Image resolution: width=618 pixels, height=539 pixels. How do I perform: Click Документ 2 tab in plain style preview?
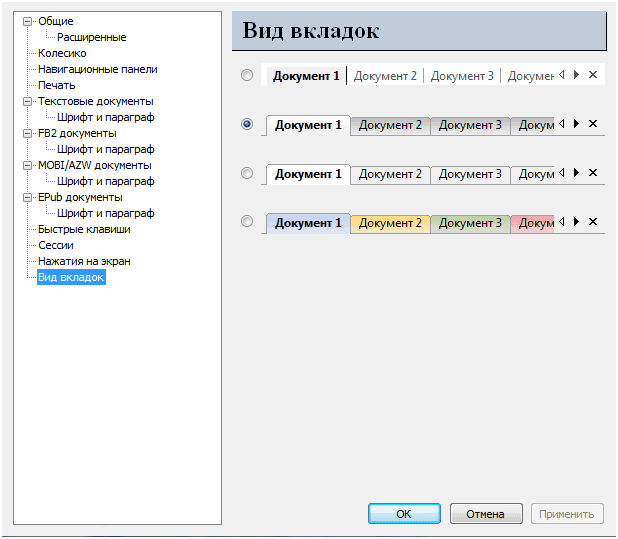pyautogui.click(x=385, y=76)
